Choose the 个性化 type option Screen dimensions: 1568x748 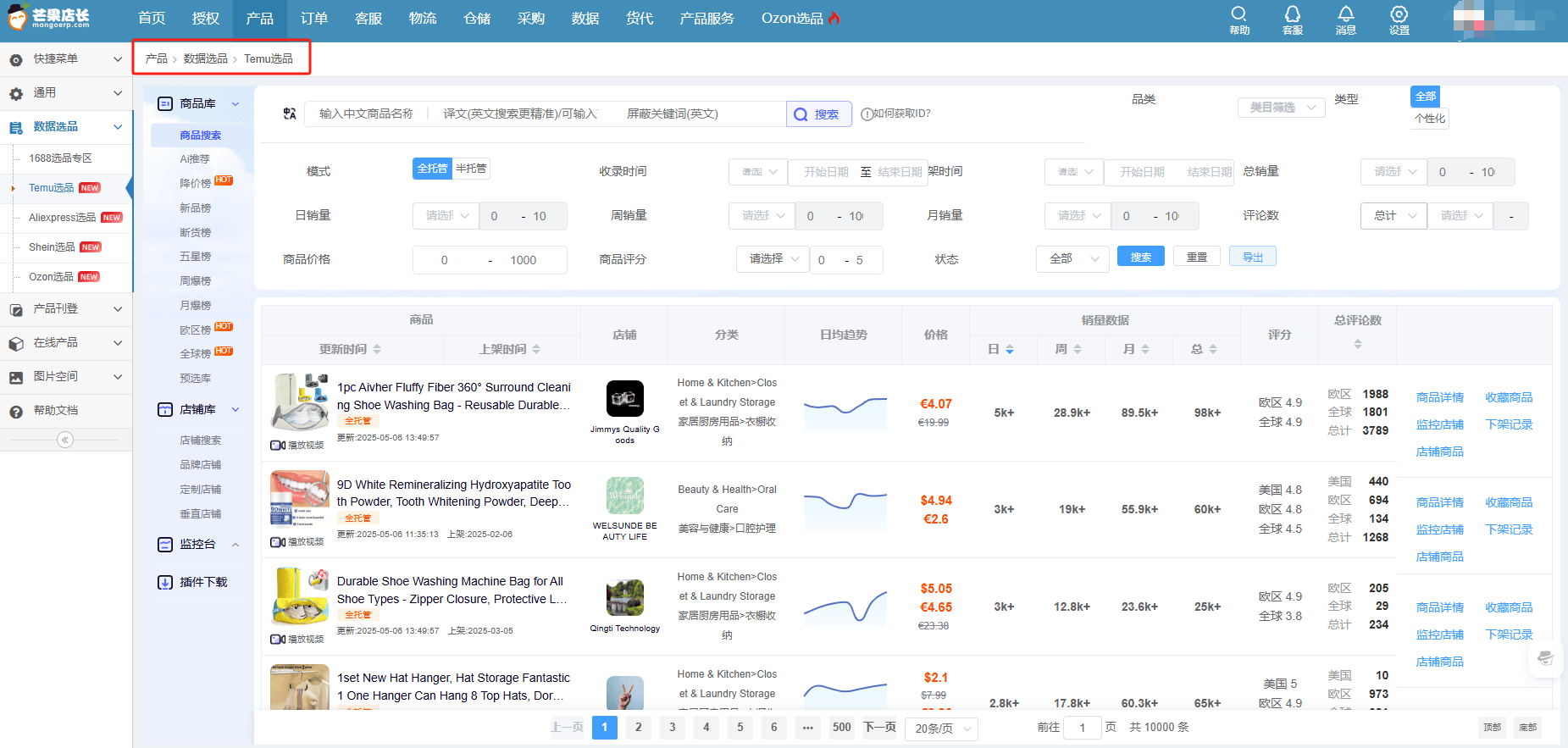pos(1430,119)
